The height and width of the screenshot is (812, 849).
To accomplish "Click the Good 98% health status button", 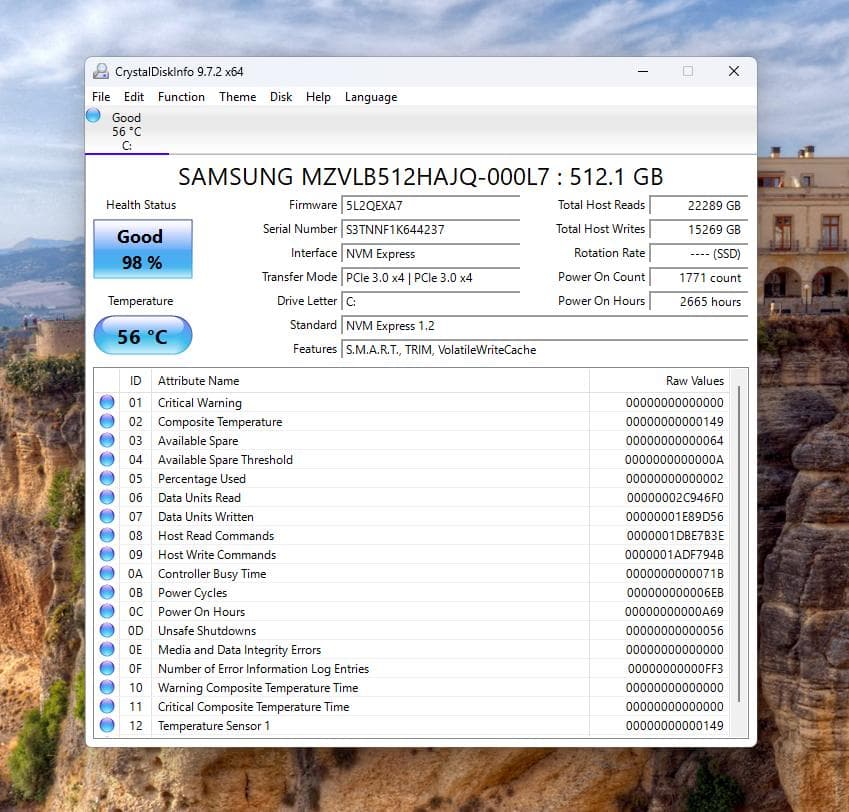I will tap(142, 248).
